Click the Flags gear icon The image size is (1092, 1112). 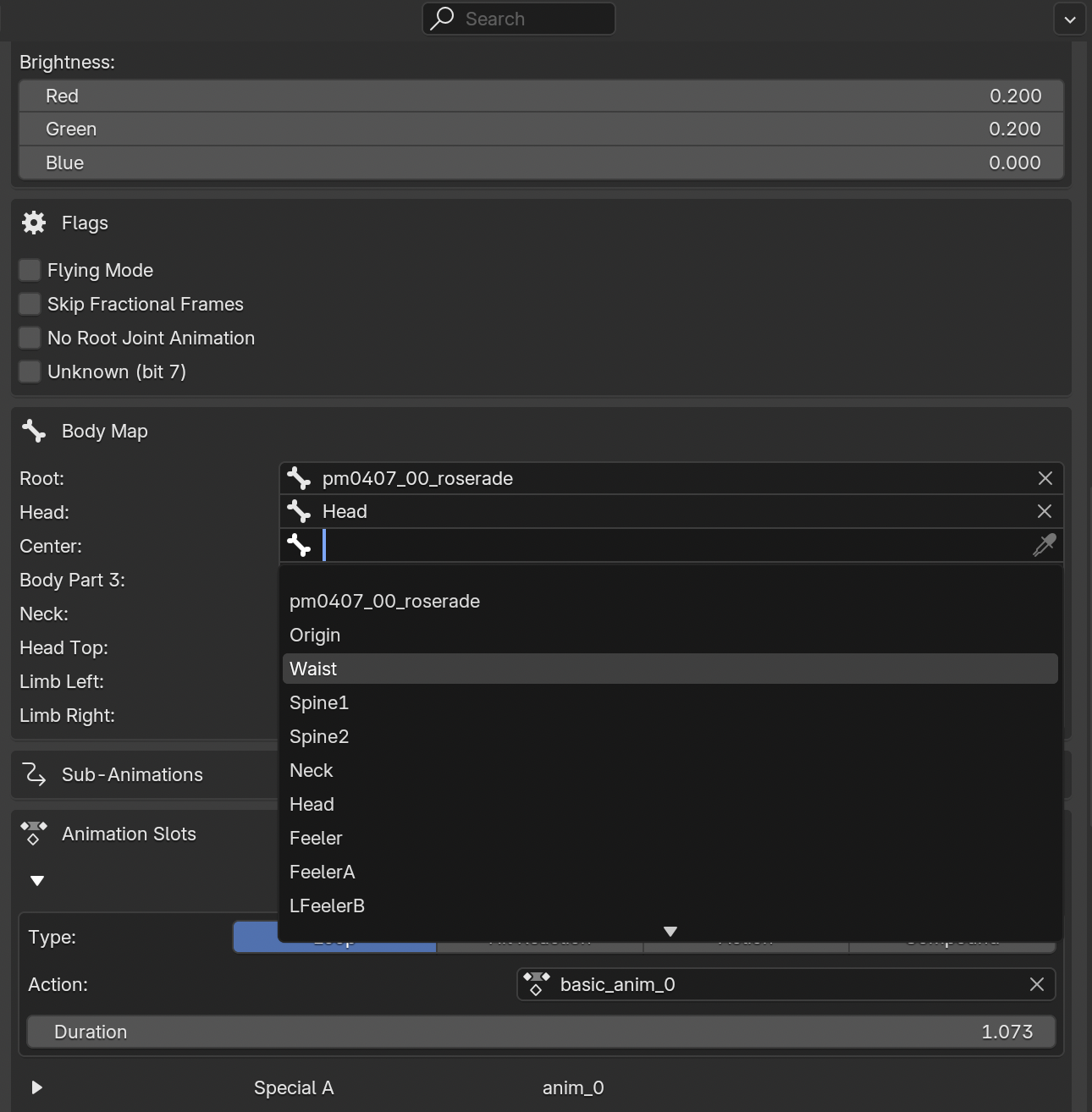click(x=34, y=223)
